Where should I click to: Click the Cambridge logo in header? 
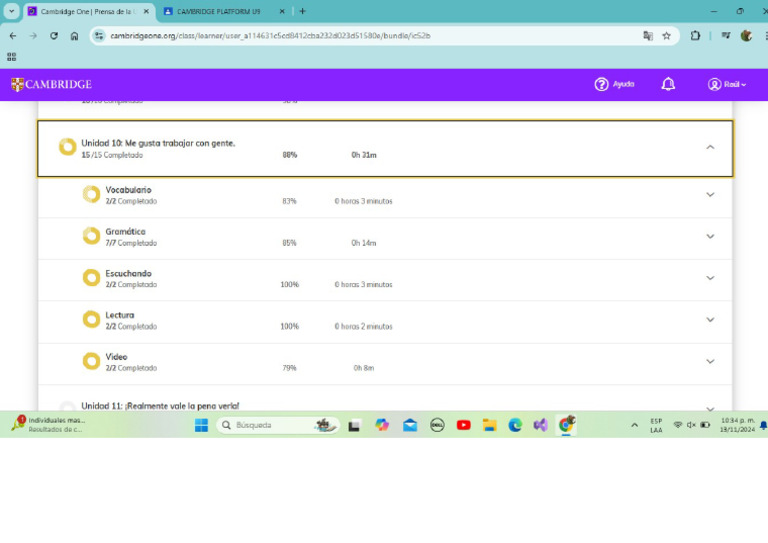pos(51,85)
